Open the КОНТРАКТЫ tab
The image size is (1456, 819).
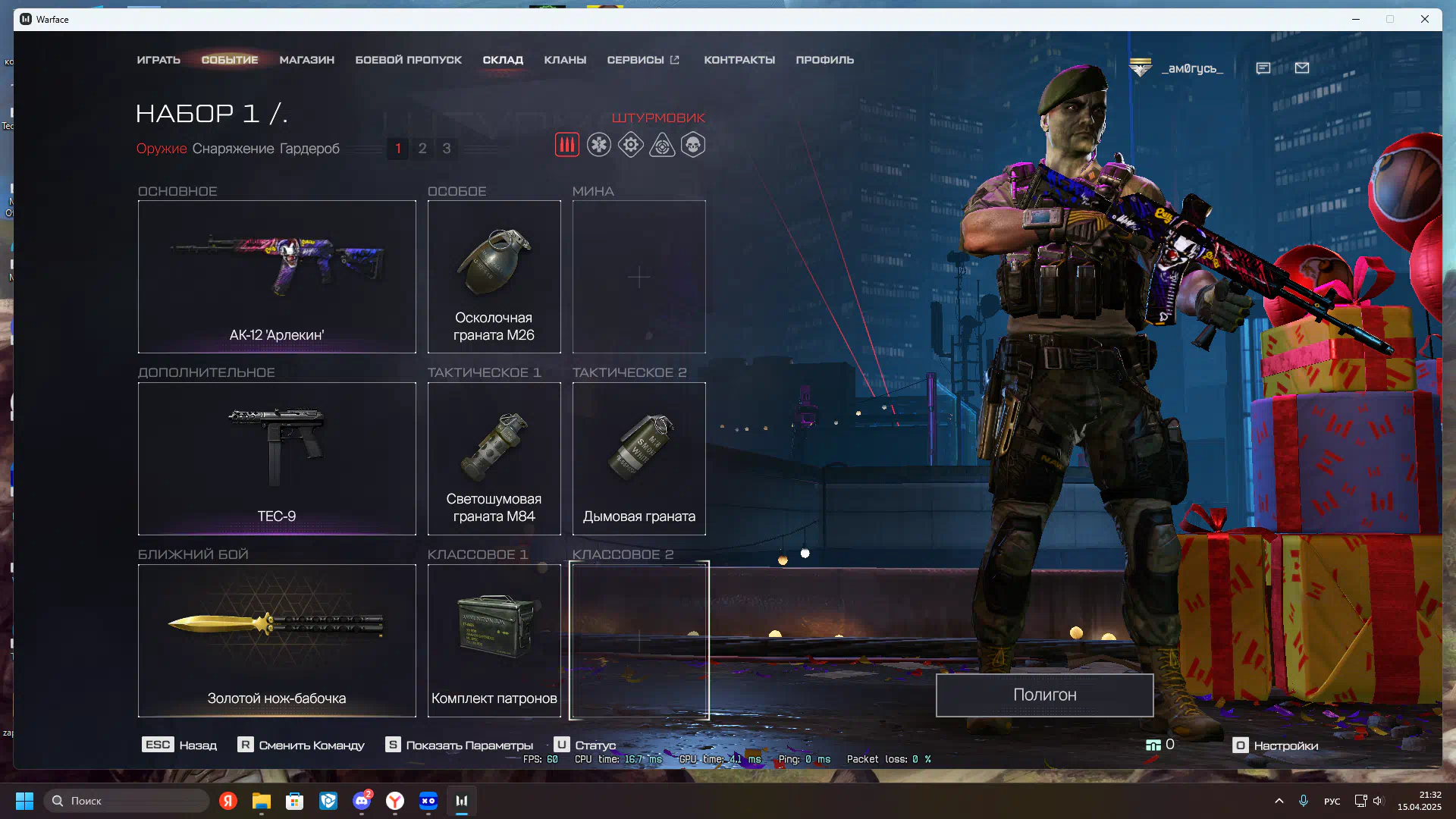[x=739, y=60]
